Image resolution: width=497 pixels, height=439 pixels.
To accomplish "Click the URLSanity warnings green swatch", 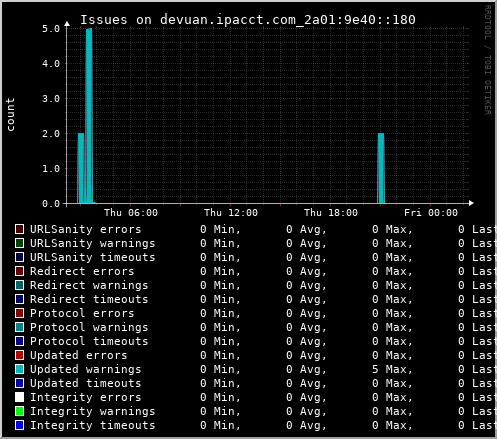I will (x=20, y=243).
